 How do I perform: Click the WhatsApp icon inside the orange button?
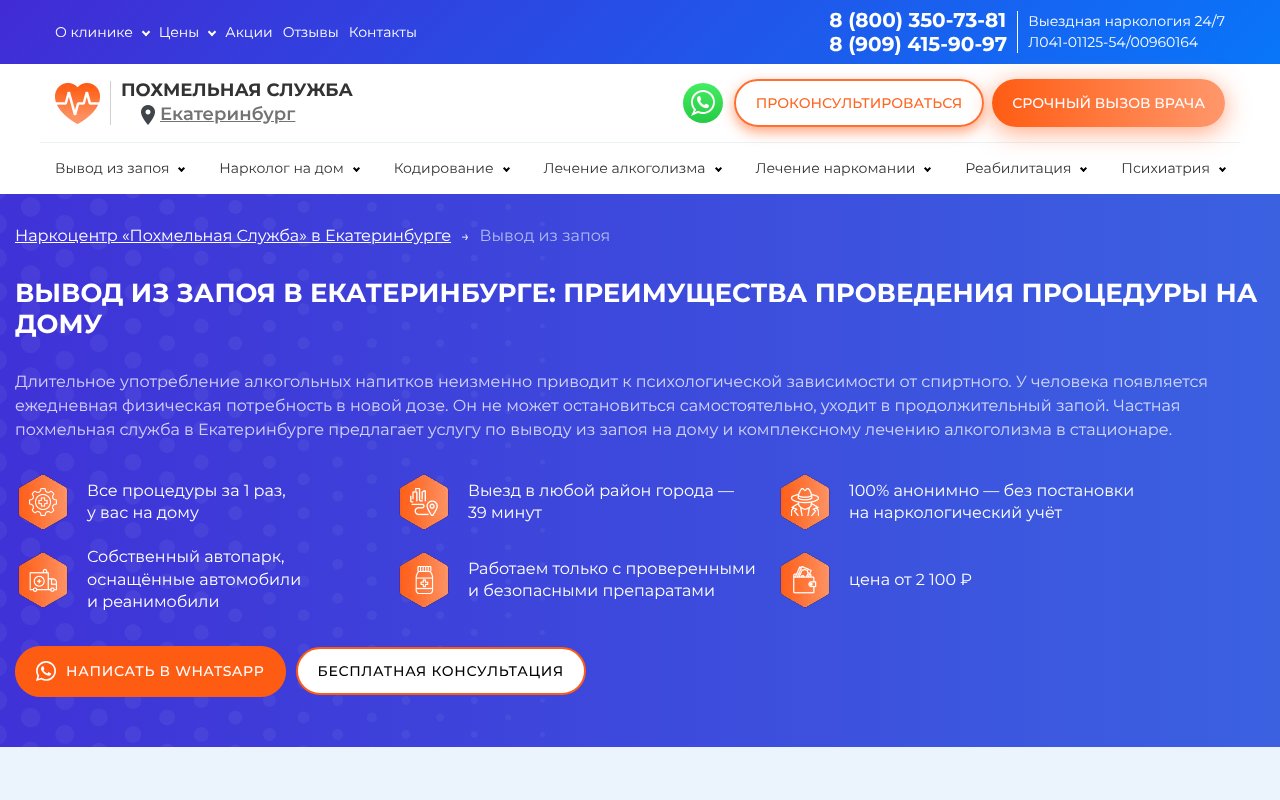45,671
